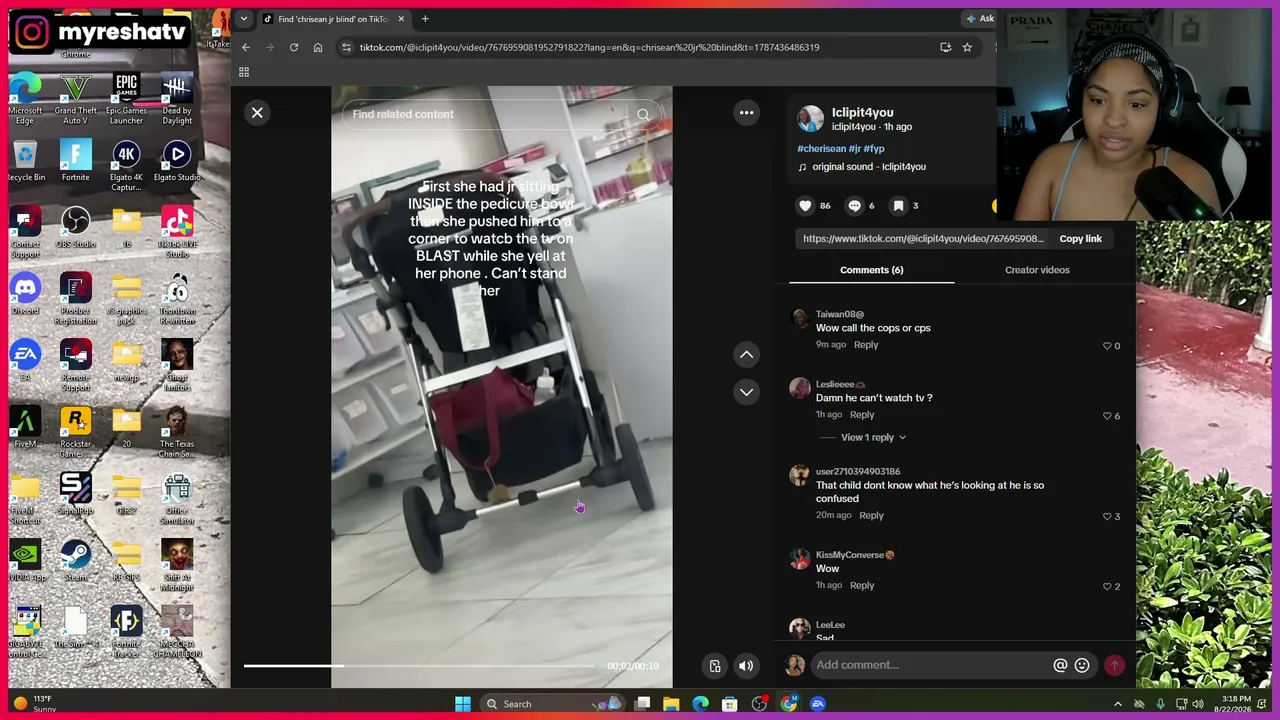Open Dead by Daylight desktop icon
Screen dimensions: 1280x720
(177, 100)
